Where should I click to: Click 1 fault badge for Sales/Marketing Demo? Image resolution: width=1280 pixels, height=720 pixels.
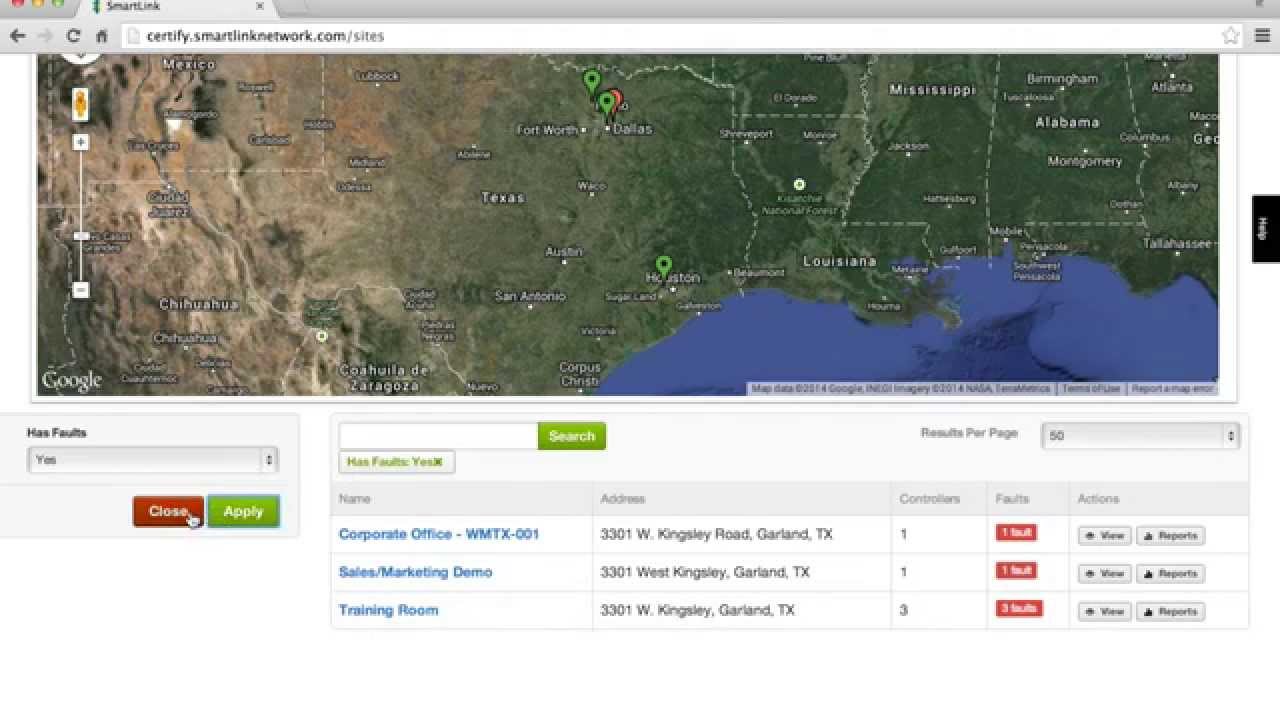pos(1016,571)
